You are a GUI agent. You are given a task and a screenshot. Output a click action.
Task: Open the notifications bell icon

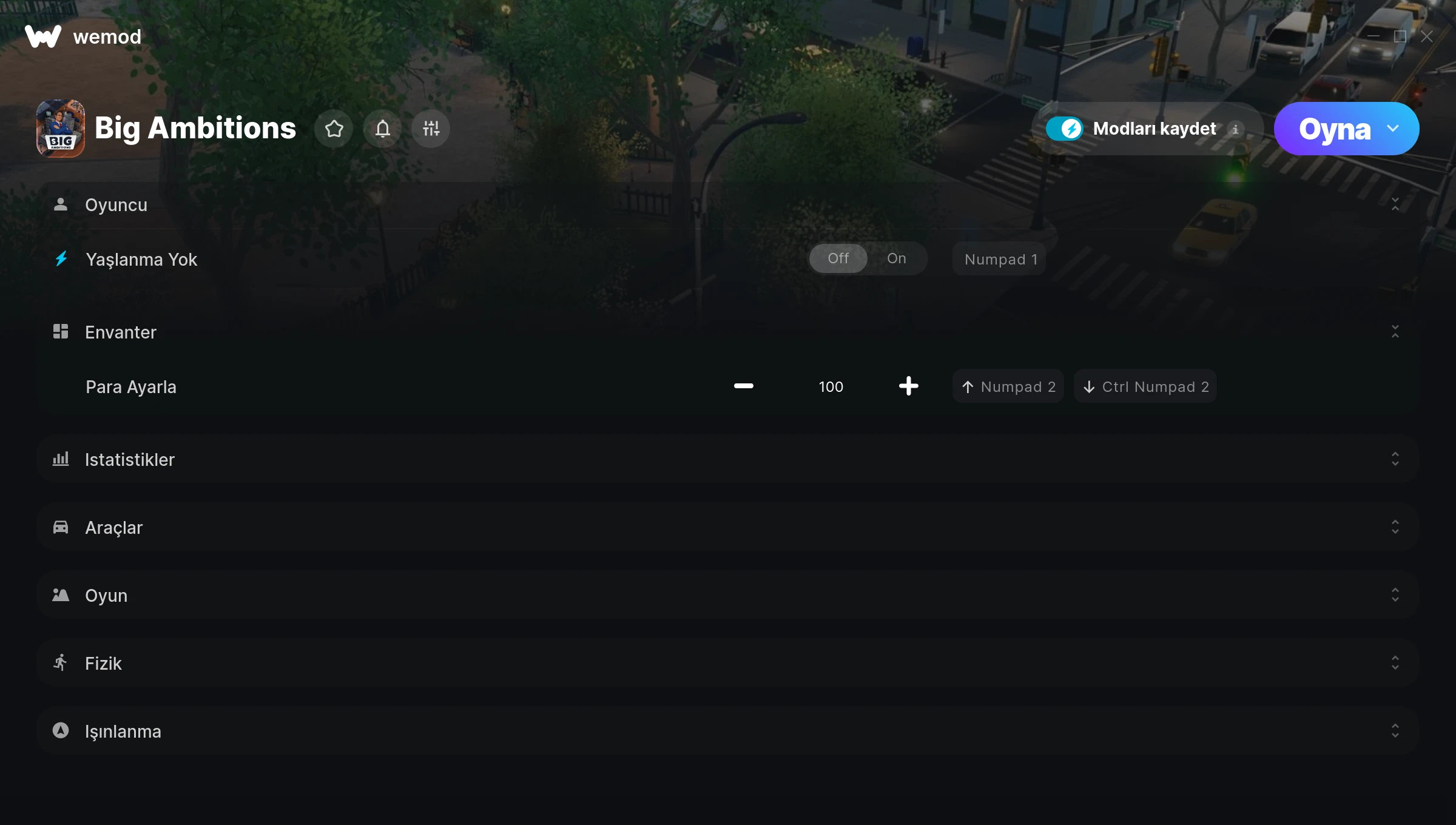pyautogui.click(x=382, y=129)
